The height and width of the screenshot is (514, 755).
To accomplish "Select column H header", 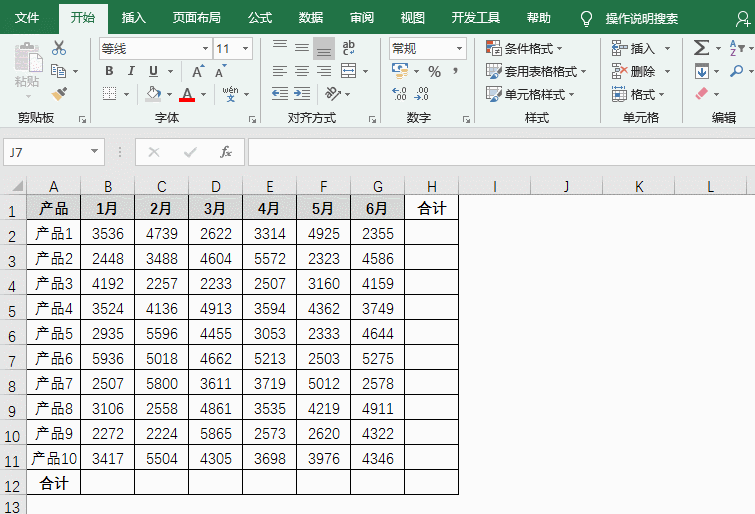I will click(431, 186).
